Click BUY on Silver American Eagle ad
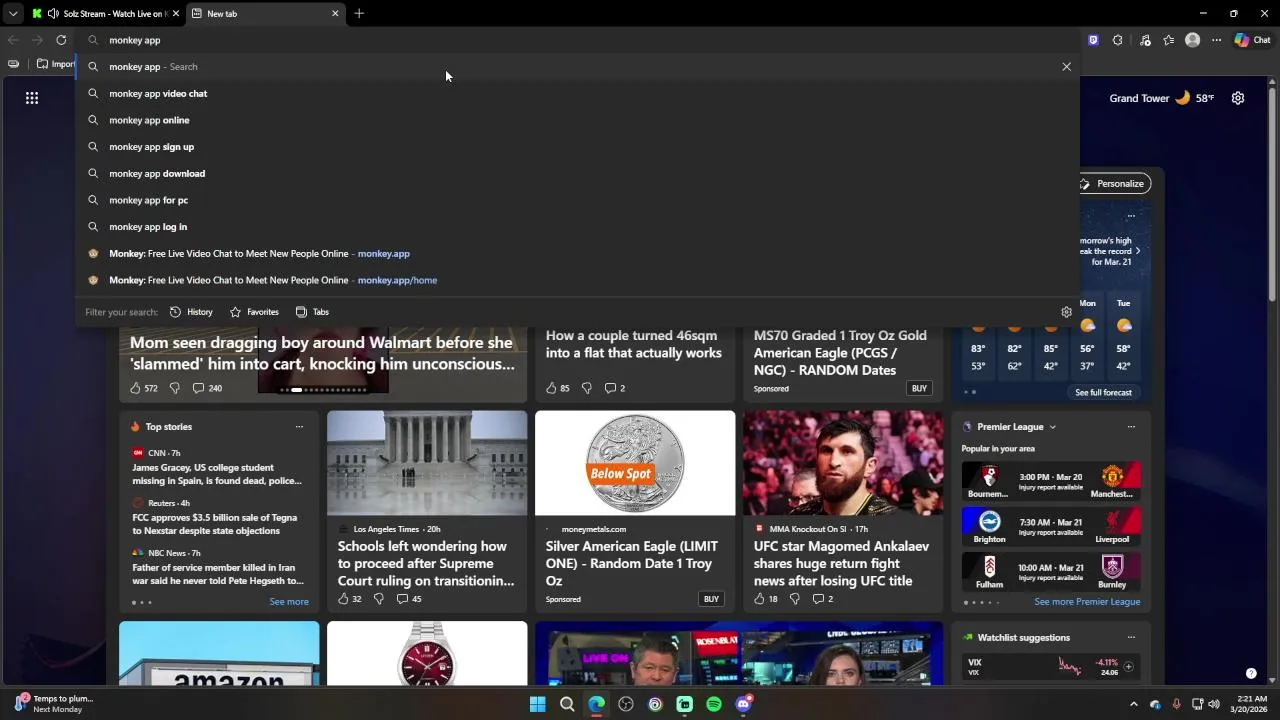 coord(711,599)
